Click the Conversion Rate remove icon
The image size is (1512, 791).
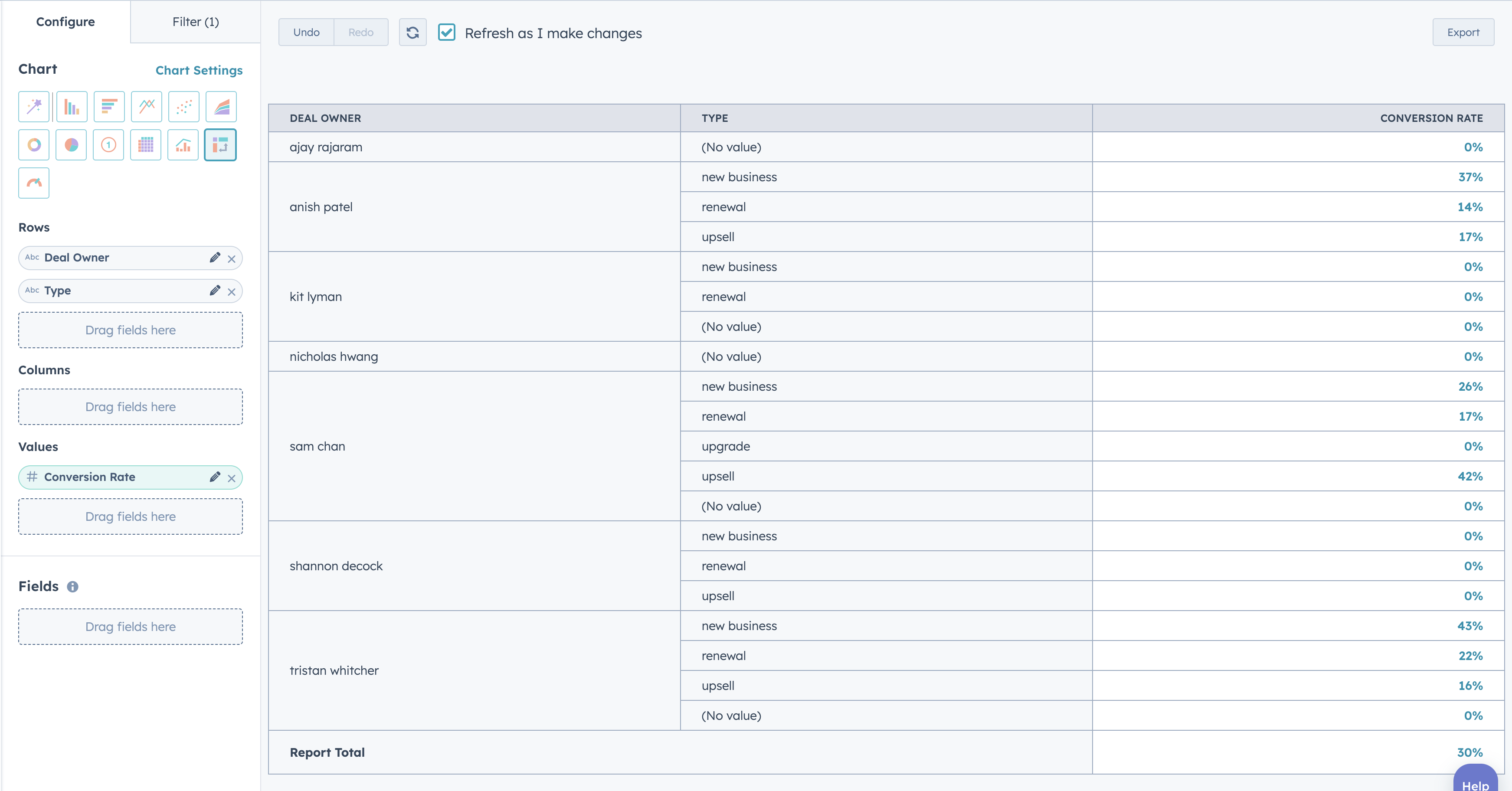tap(231, 477)
